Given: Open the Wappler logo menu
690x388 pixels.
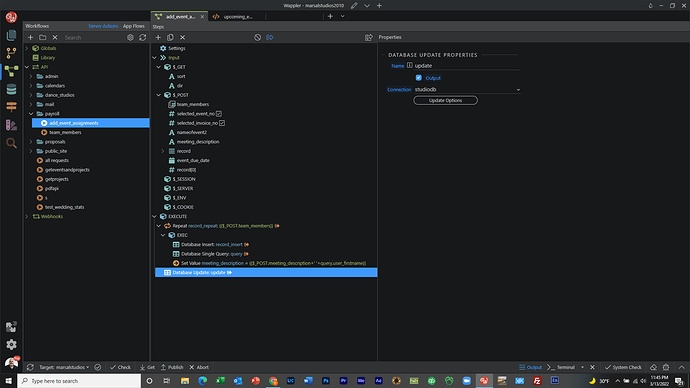Looking at the screenshot, I should click(x=11, y=17).
